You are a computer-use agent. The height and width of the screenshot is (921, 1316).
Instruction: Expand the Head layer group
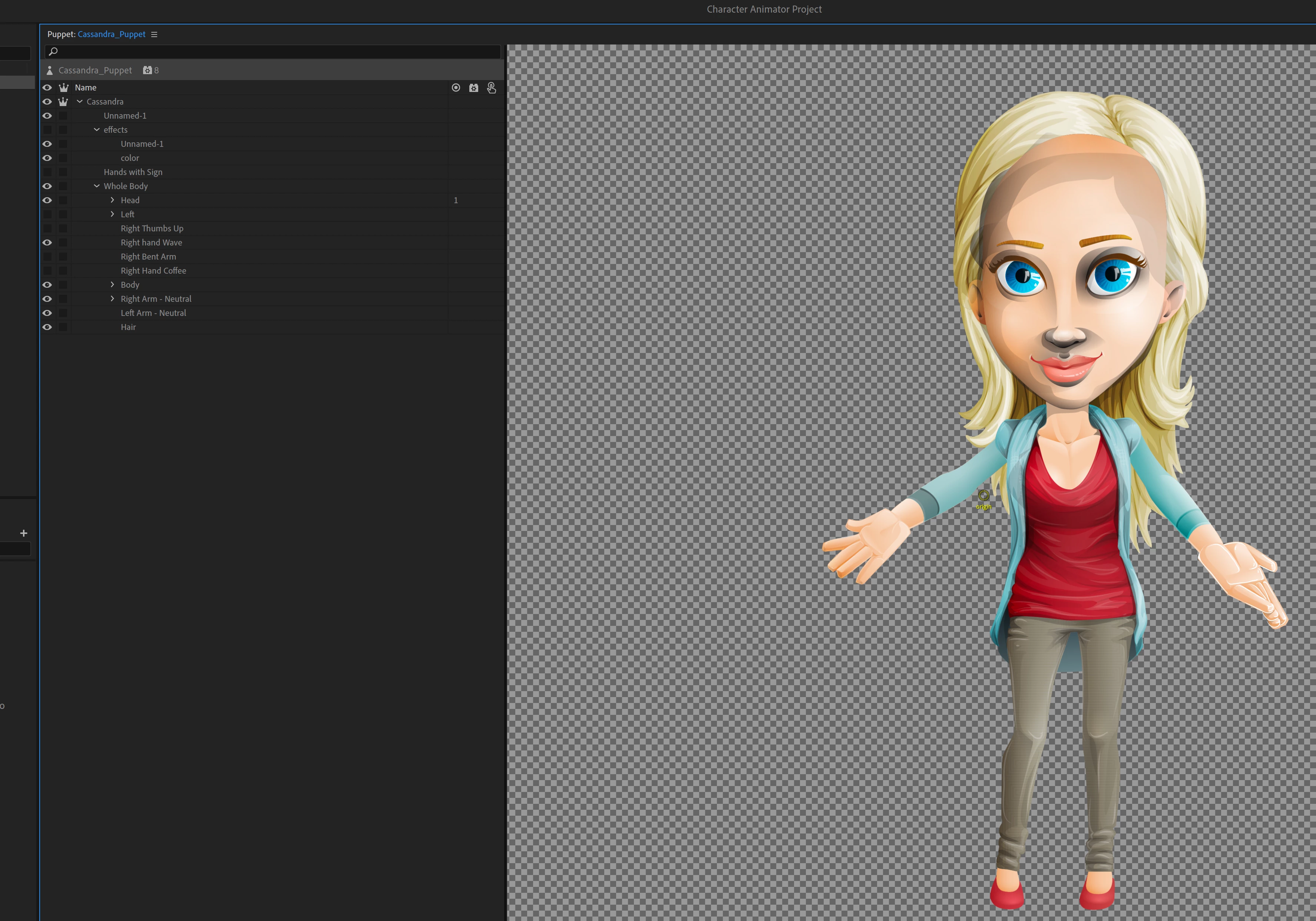pos(112,200)
